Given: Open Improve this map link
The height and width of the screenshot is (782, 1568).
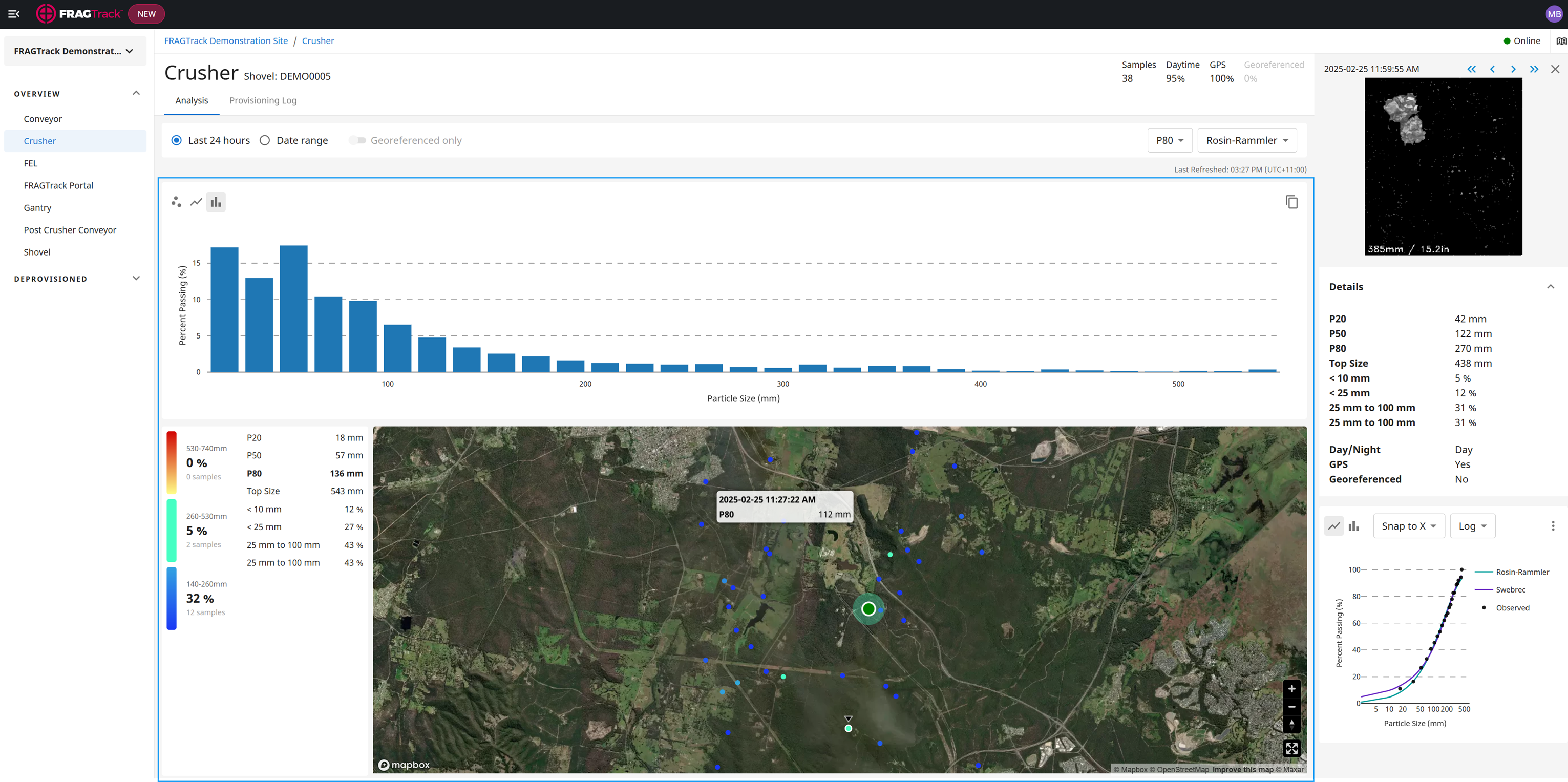Looking at the screenshot, I should coord(1242,769).
